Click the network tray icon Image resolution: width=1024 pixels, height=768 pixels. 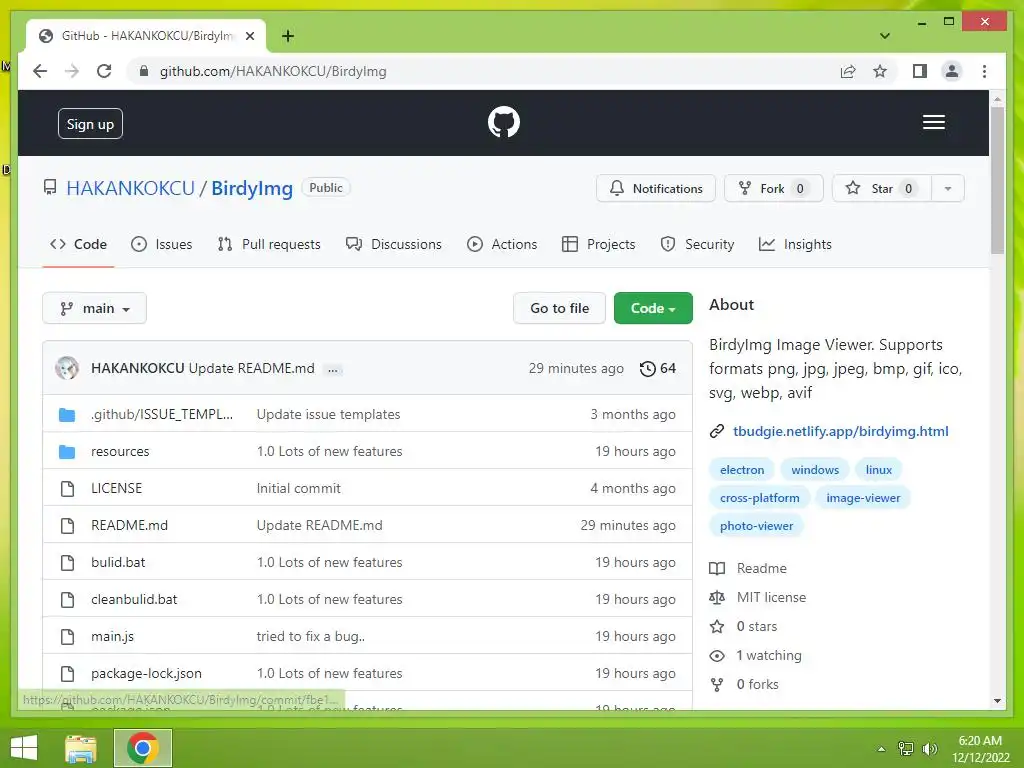906,749
